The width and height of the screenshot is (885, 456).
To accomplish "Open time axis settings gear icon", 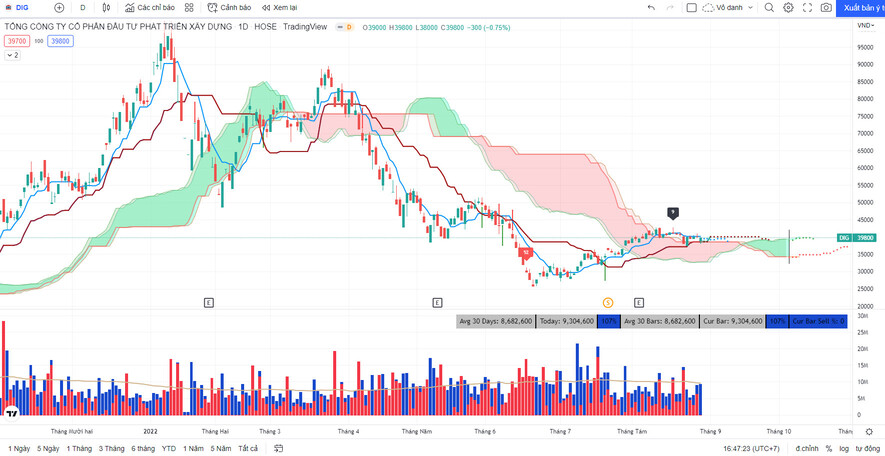I will click(x=869, y=432).
